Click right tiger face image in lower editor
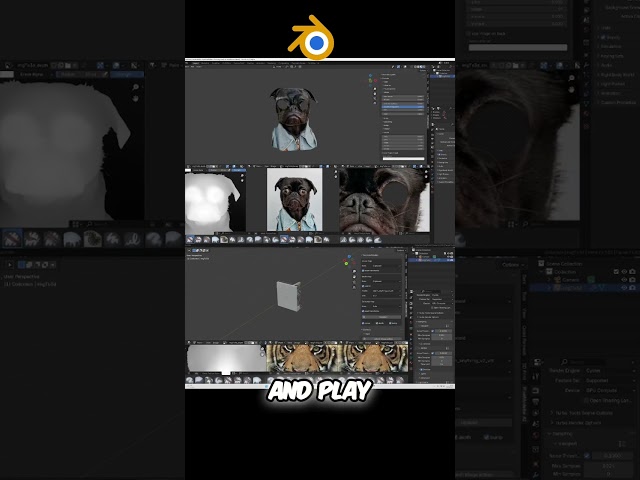This screenshot has height=480, width=640. tap(374, 358)
